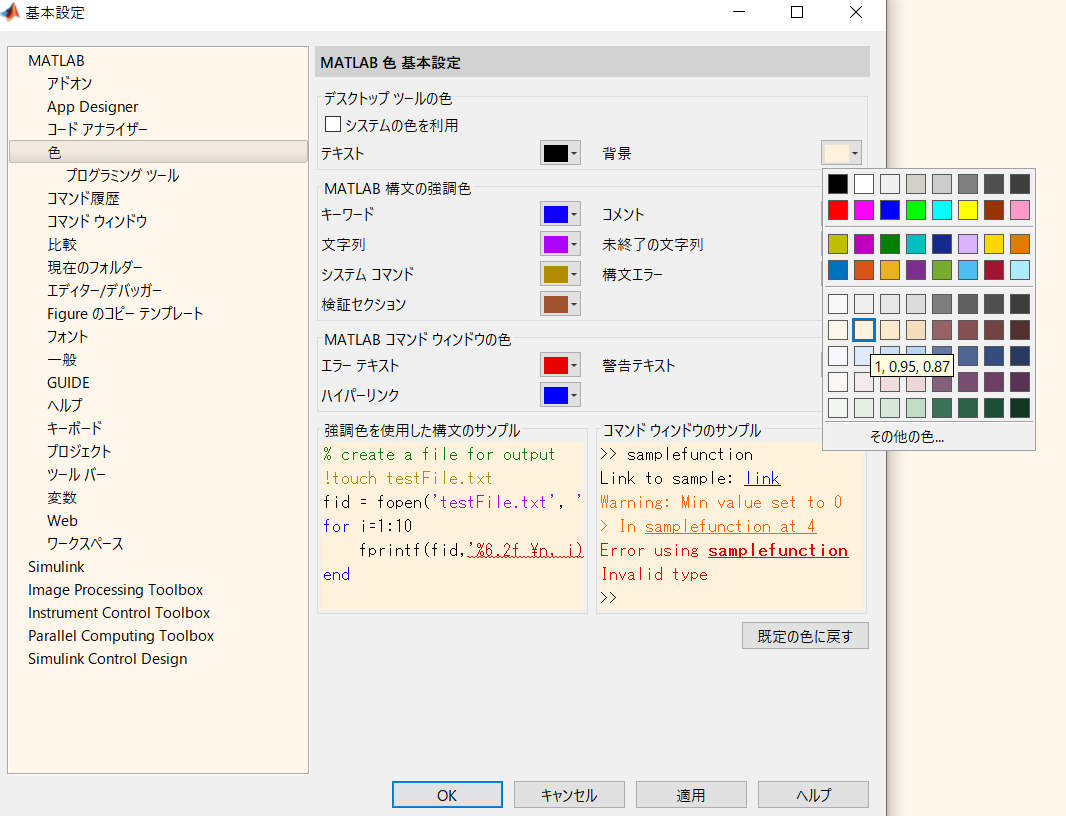Open the テキスト color dropdown
Viewport: 1066px width, 816px height.
tap(560, 153)
